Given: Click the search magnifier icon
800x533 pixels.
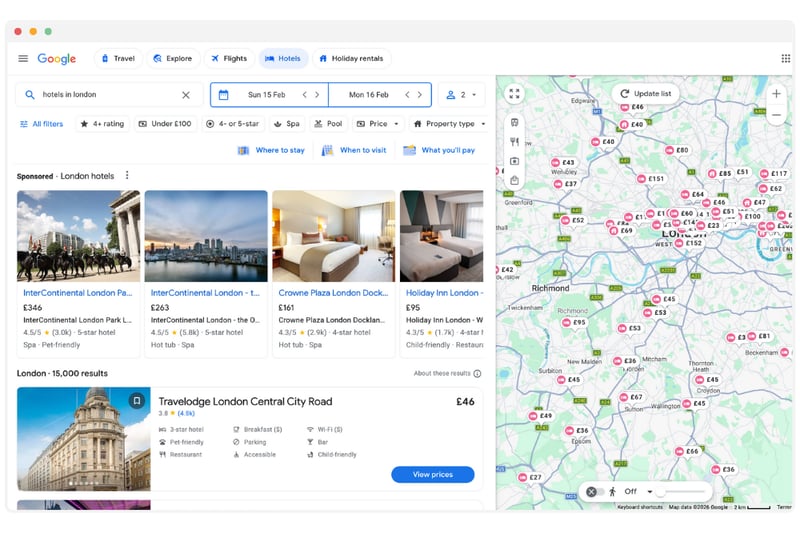Looking at the screenshot, I should [x=30, y=95].
